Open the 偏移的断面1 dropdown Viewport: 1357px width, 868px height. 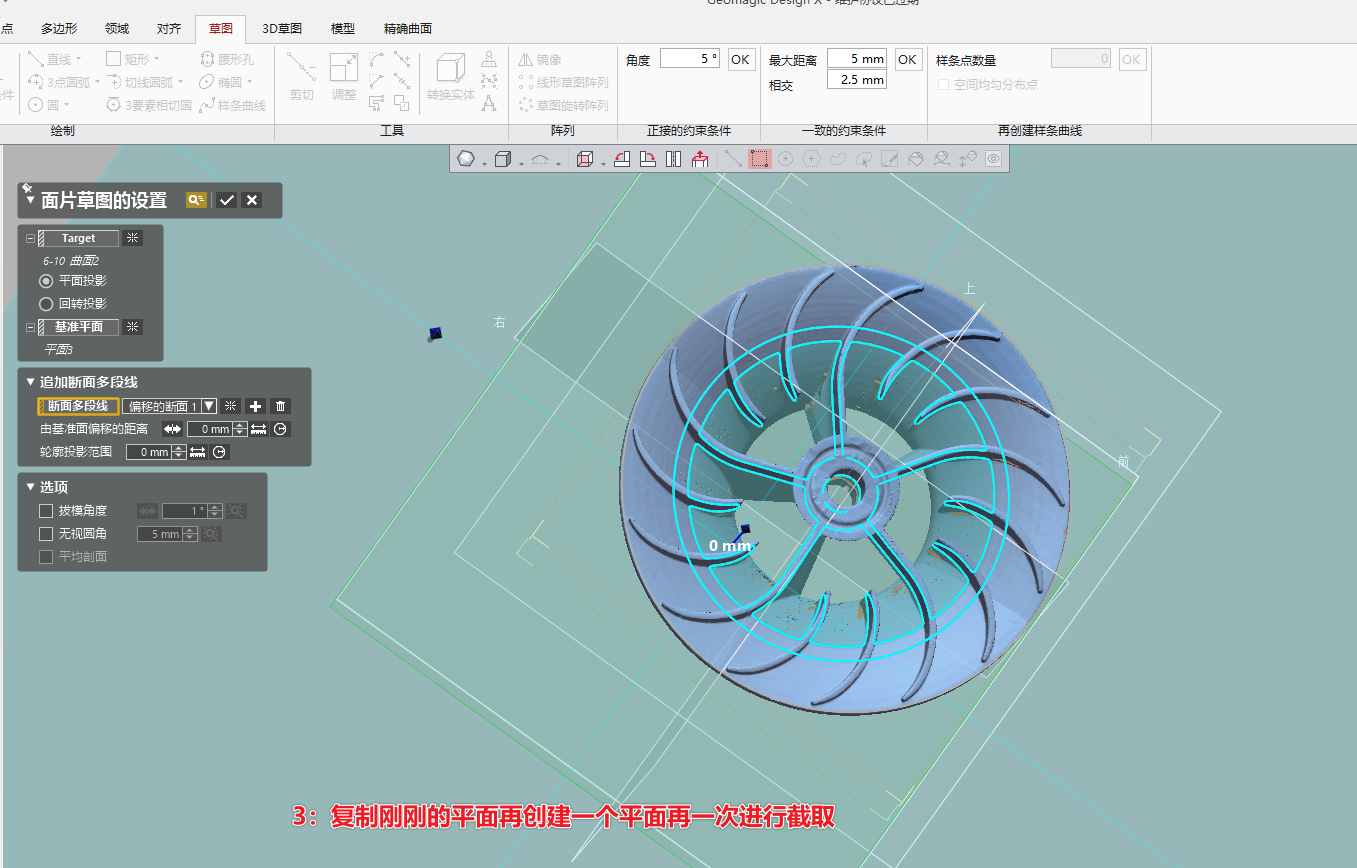tap(208, 406)
